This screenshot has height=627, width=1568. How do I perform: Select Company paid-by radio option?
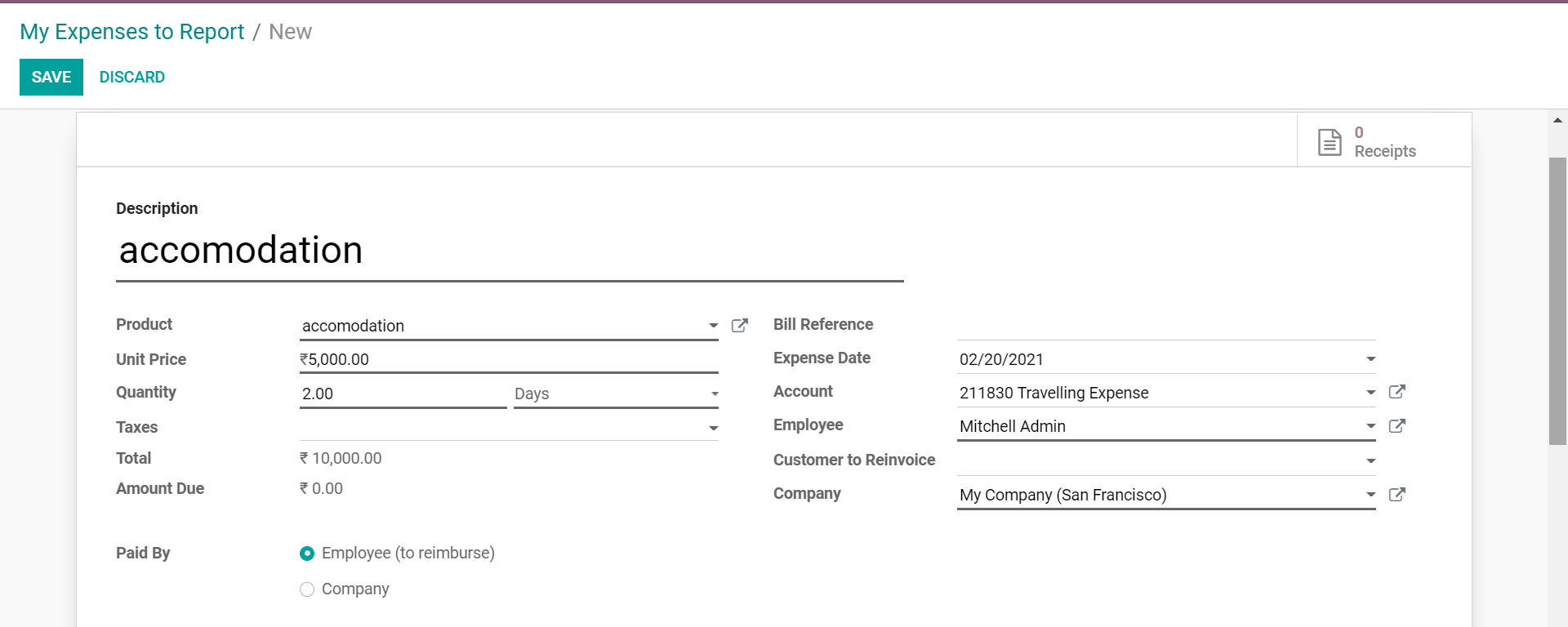[307, 589]
